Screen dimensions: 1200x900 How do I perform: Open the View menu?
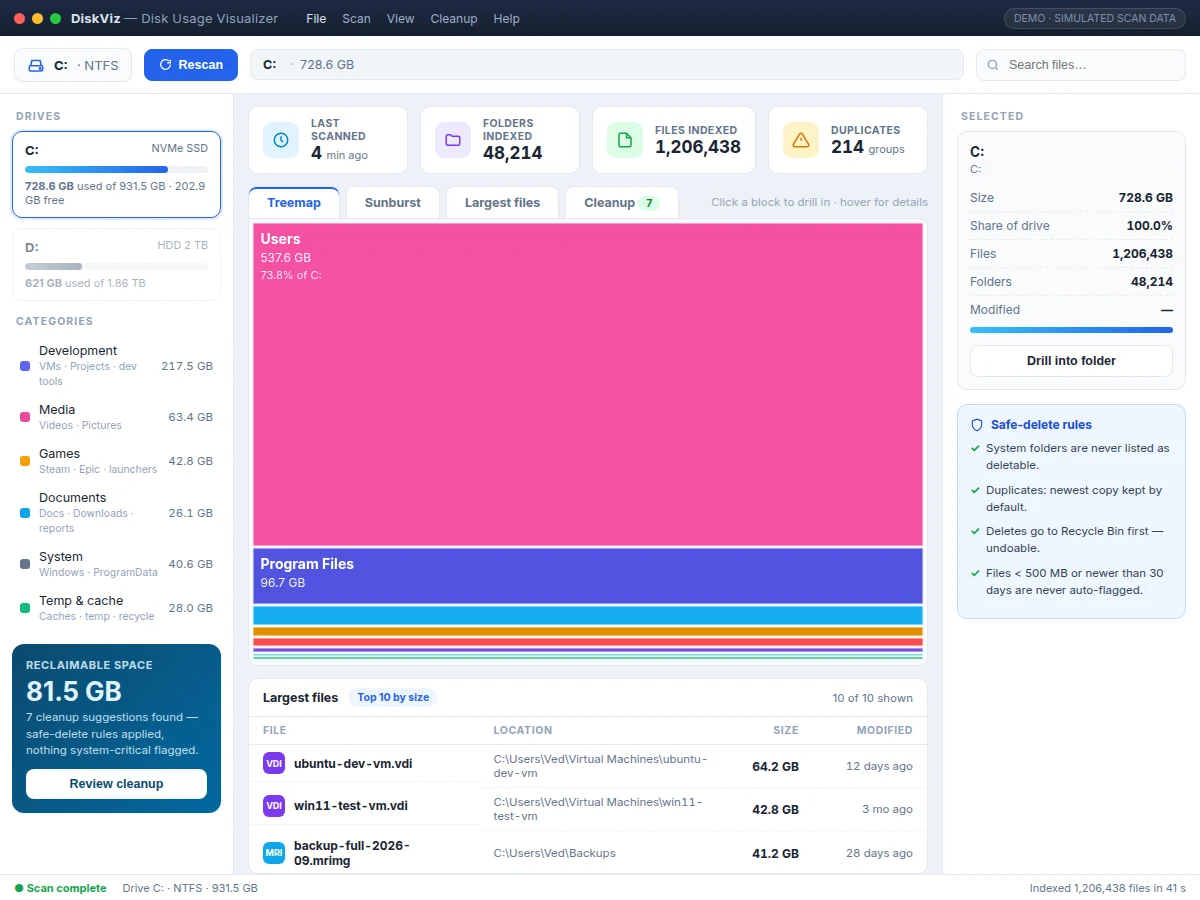[x=401, y=18]
